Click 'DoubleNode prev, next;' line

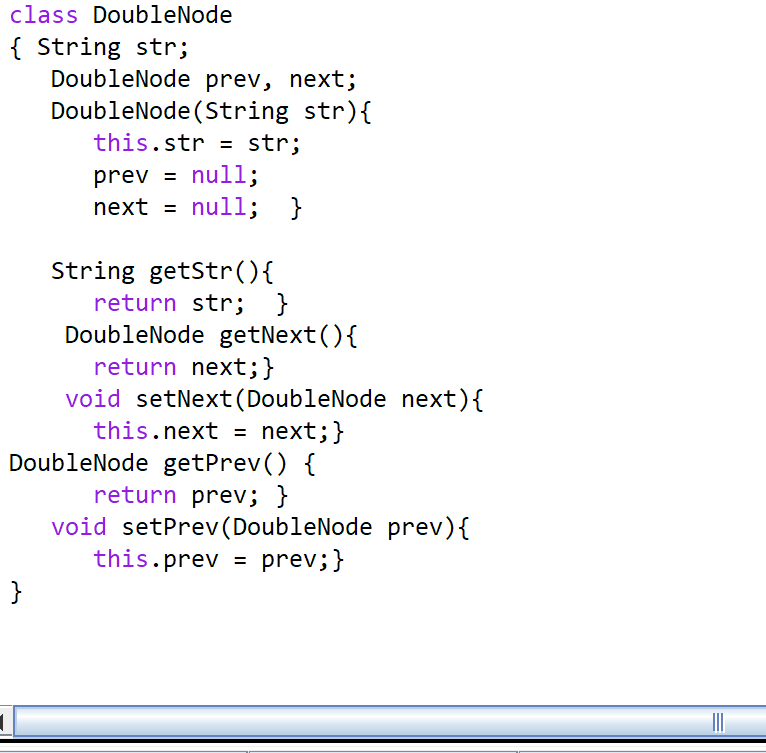point(204,80)
